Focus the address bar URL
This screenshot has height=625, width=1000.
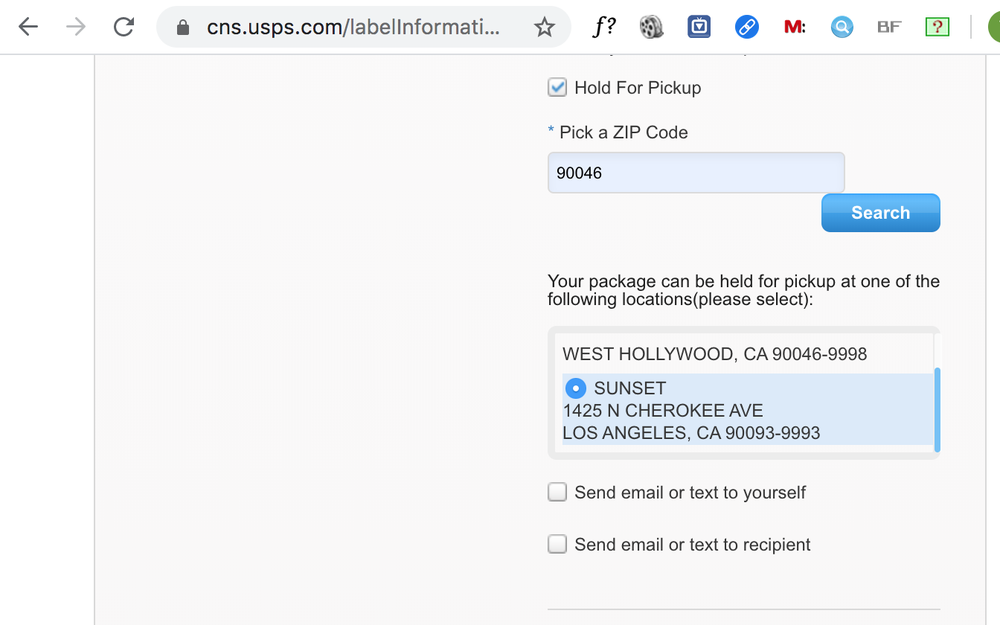tap(352, 27)
